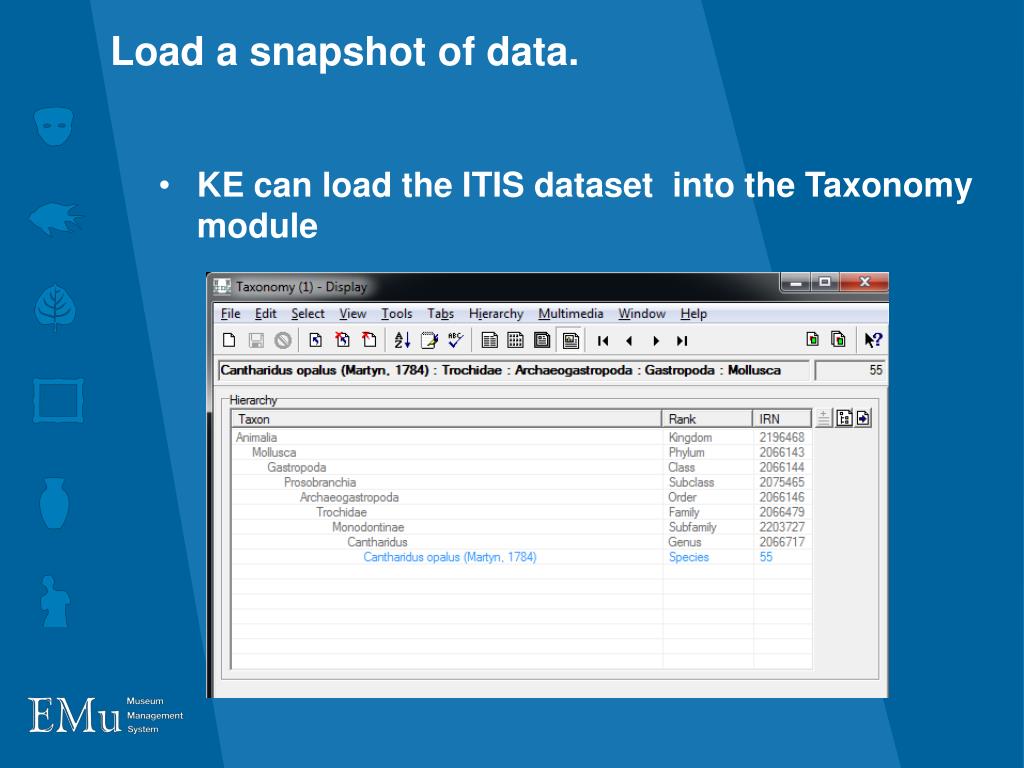Image resolution: width=1024 pixels, height=768 pixels.
Task: Click the notepad with pencil toolbar icon
Action: click(x=429, y=340)
